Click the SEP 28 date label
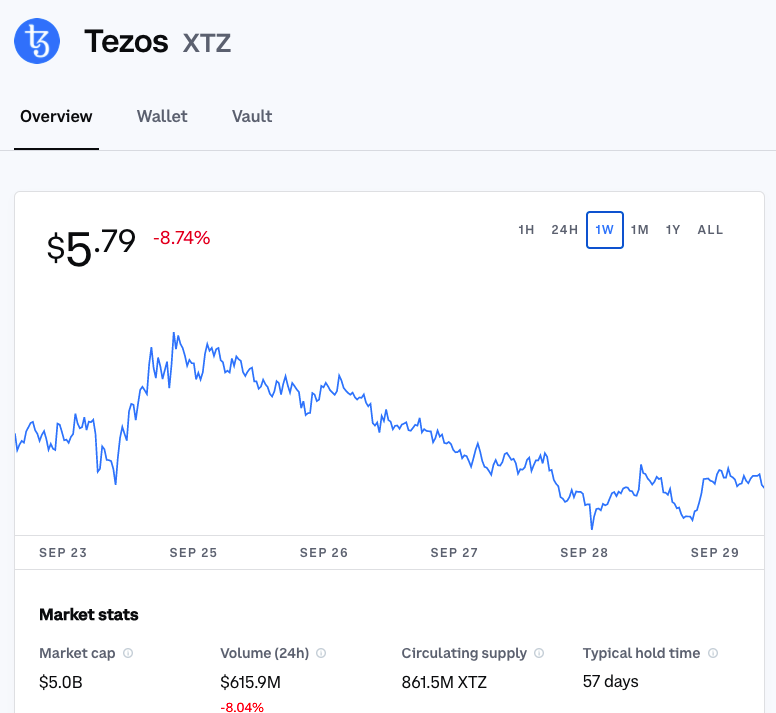This screenshot has height=713, width=776. pos(584,553)
